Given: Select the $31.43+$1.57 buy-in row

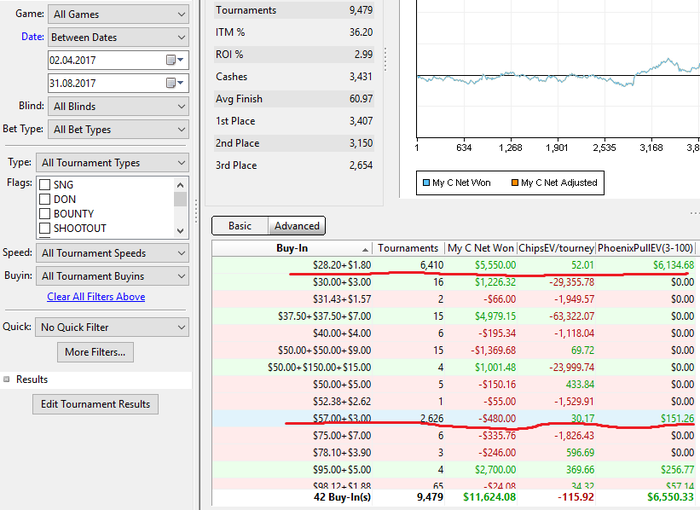Looking at the screenshot, I should coord(454,299).
